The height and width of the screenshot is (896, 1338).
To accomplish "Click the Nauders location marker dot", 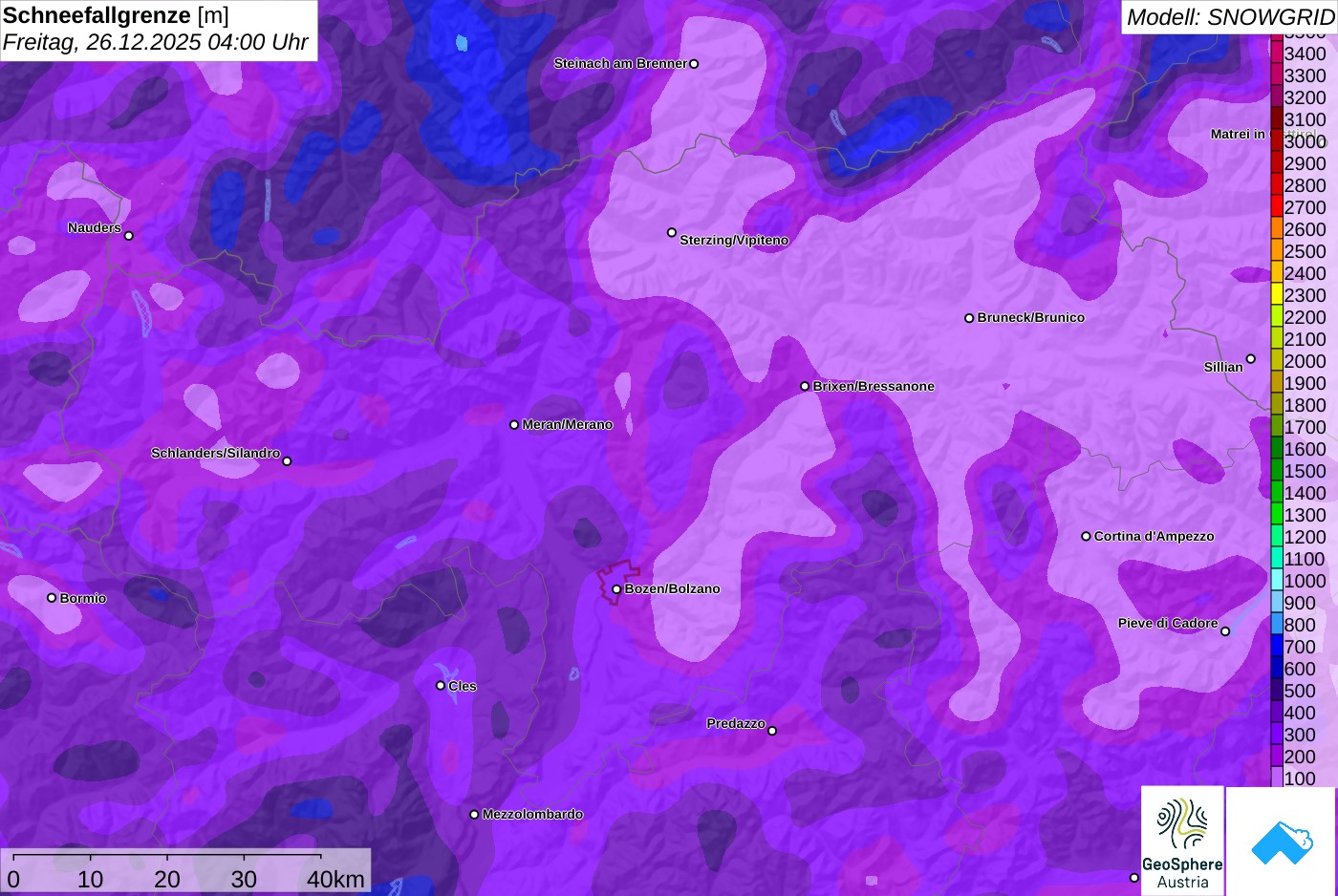I will tap(129, 236).
